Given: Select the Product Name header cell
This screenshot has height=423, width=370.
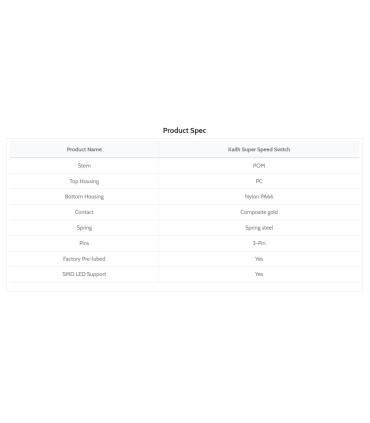Looking at the screenshot, I should [84, 149].
